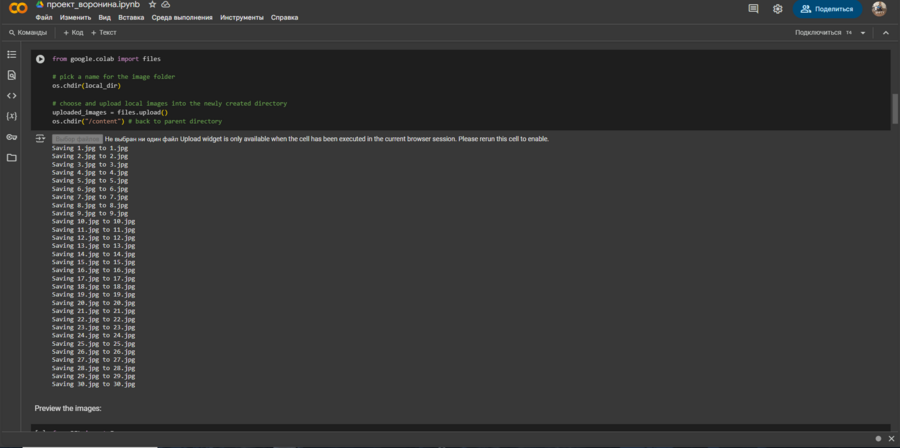The height and width of the screenshot is (448, 900).
Task: Open the Среда выполнения menu
Action: click(x=182, y=18)
